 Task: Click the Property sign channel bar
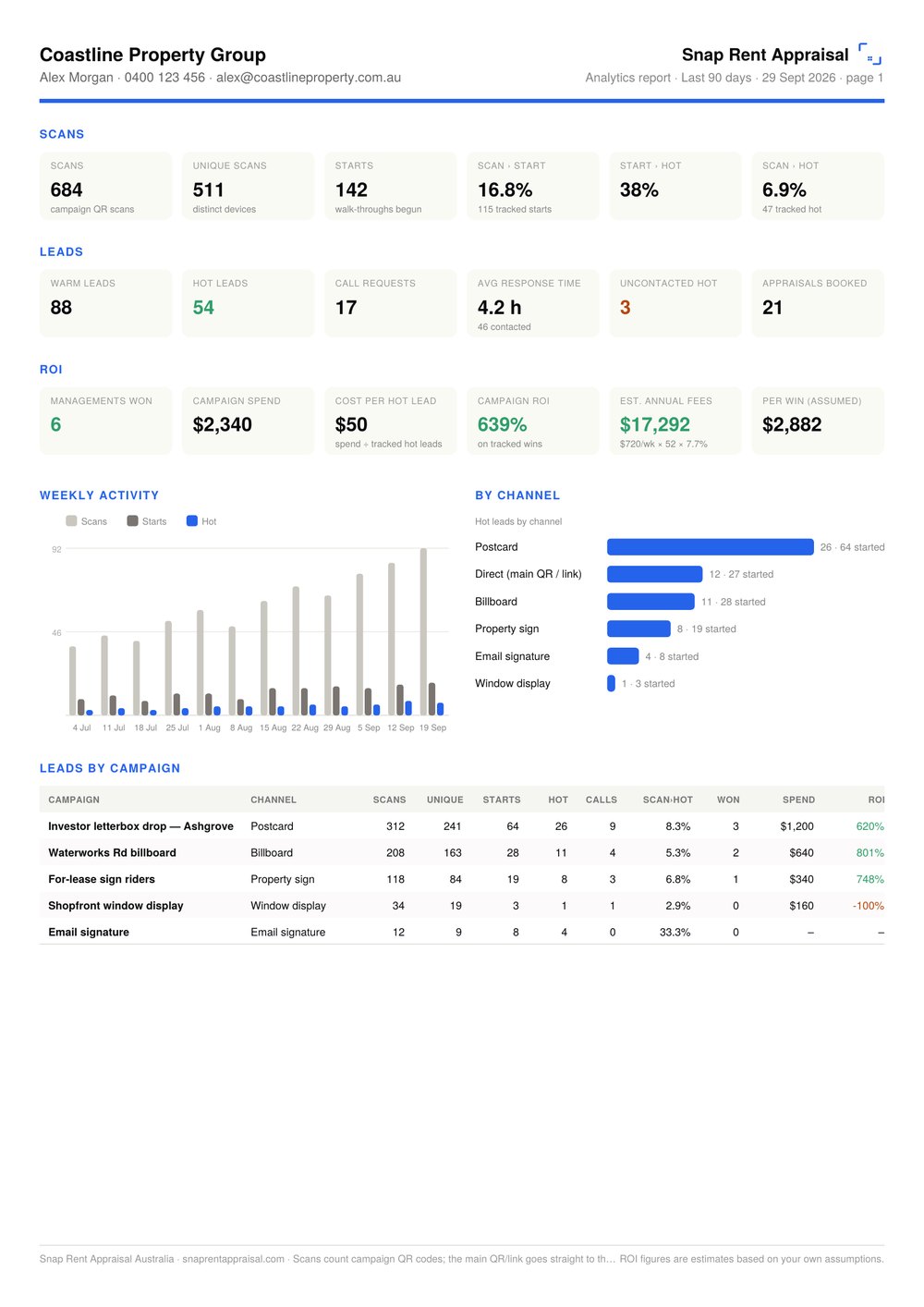tap(638, 629)
